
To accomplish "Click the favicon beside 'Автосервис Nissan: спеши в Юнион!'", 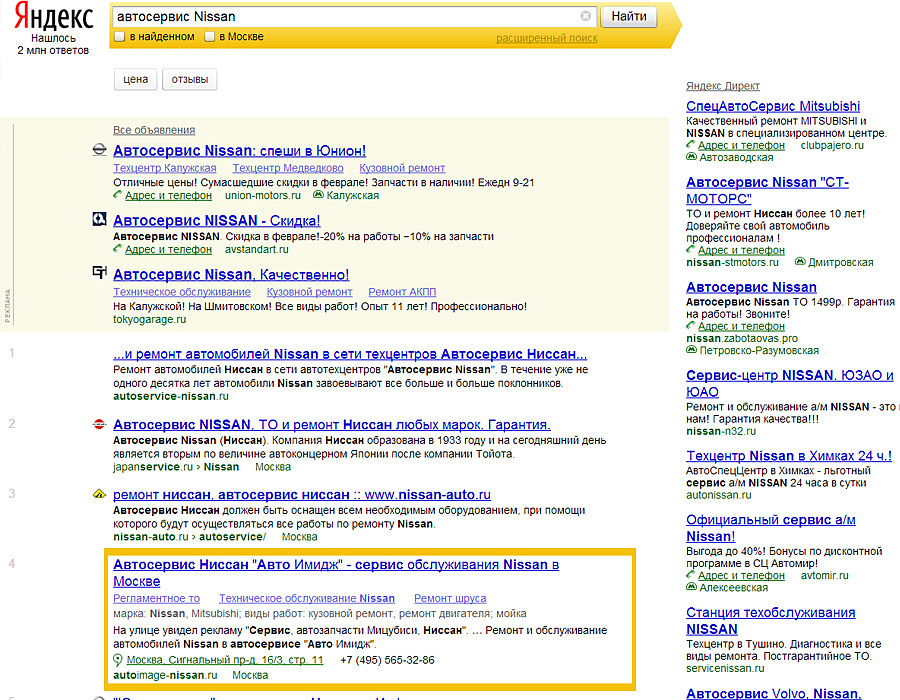I will click(x=99, y=150).
